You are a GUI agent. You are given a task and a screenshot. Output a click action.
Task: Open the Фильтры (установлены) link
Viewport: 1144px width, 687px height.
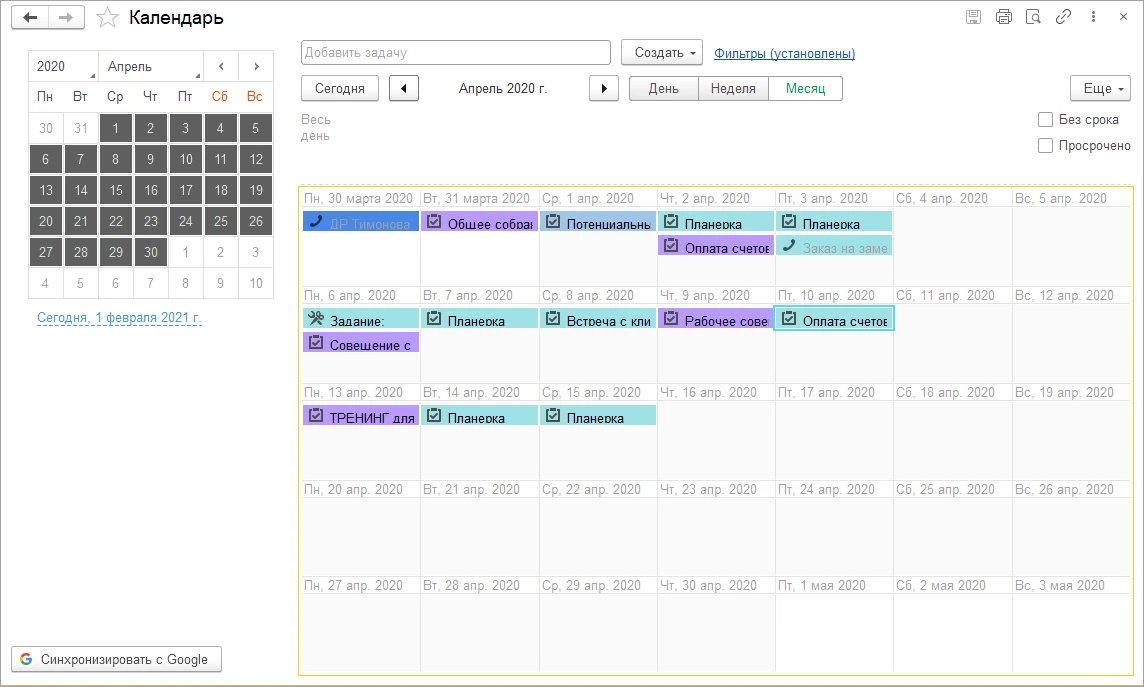(x=784, y=53)
